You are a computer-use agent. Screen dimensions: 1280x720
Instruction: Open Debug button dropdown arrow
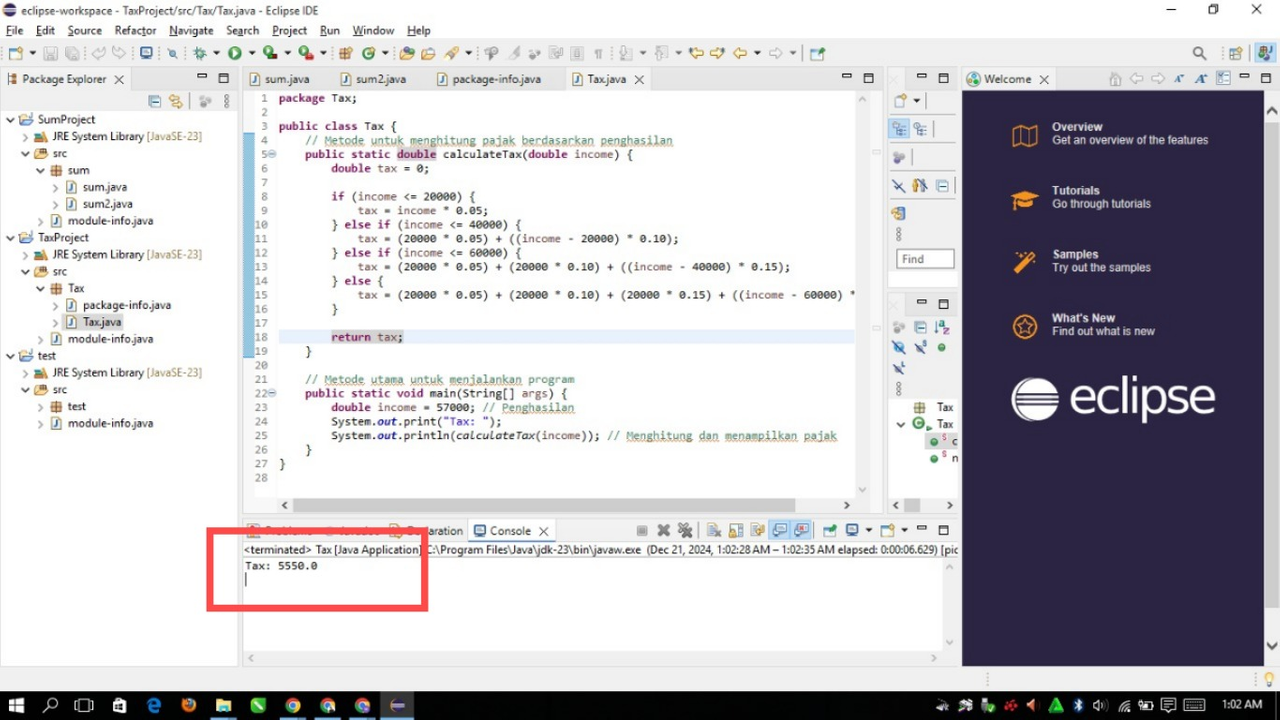click(216, 53)
